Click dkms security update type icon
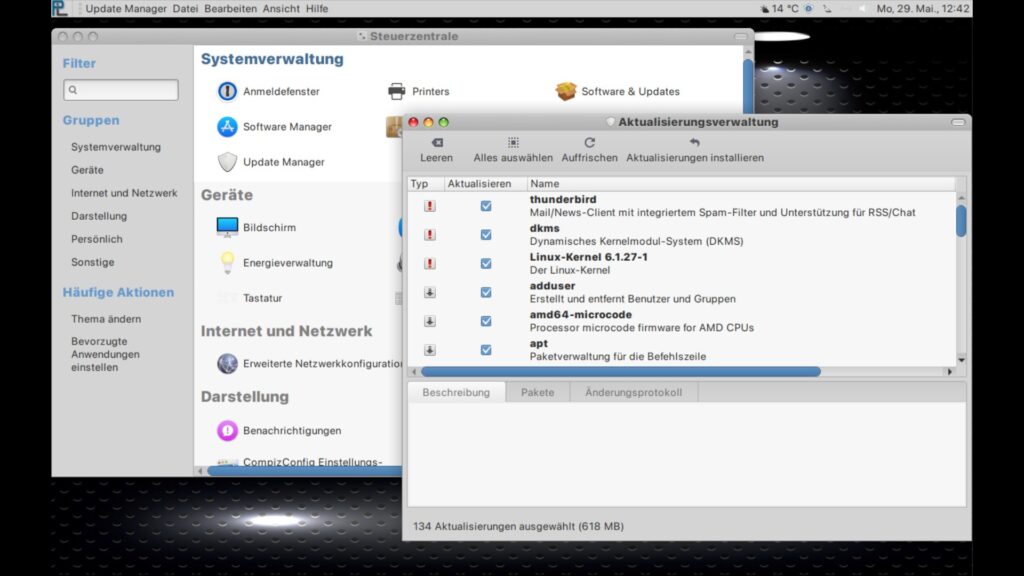The width and height of the screenshot is (1024, 576). click(430, 234)
